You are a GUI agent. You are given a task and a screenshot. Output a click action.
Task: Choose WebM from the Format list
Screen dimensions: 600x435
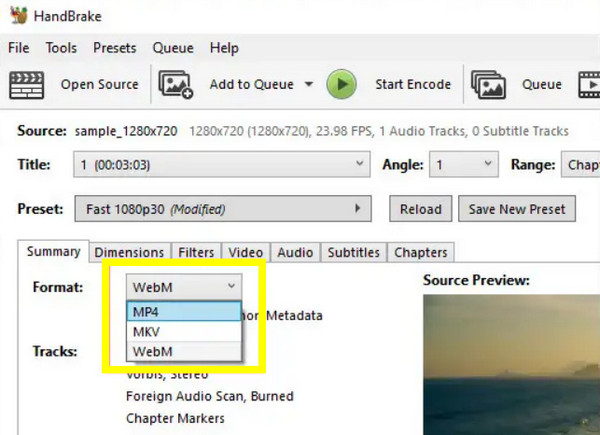tap(184, 351)
